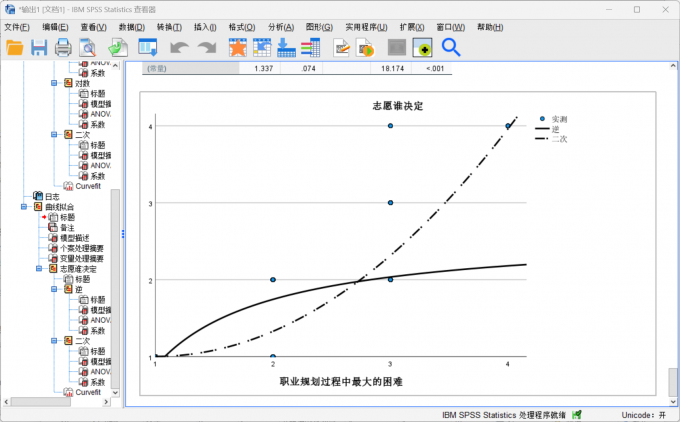
Task: Open the 帮助(H) menu
Action: (x=491, y=27)
